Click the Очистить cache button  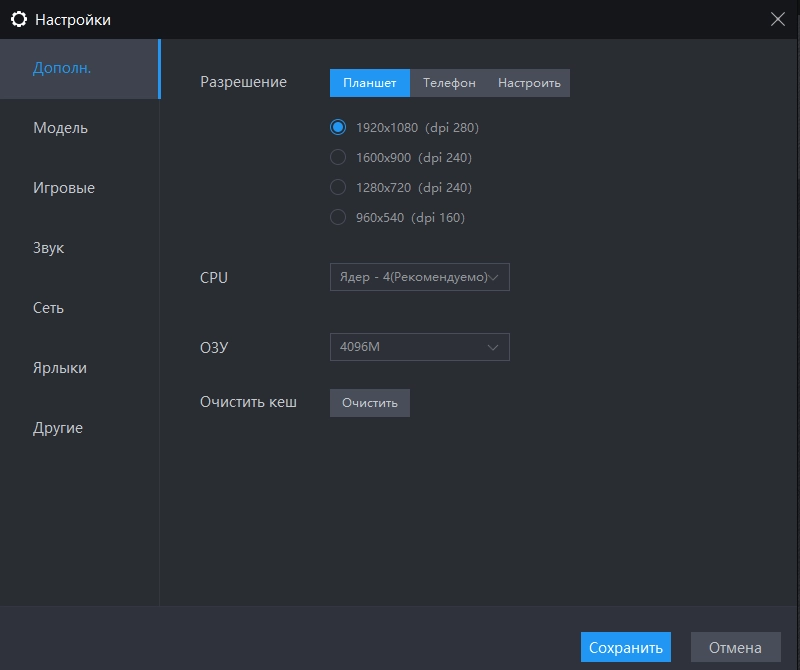click(369, 403)
